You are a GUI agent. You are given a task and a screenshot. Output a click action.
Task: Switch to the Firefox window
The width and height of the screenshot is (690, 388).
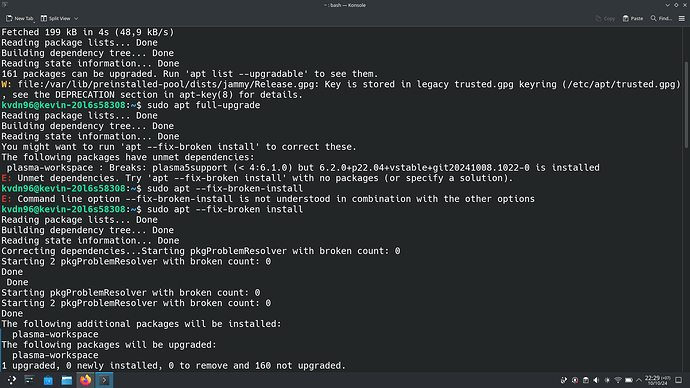pos(85,380)
